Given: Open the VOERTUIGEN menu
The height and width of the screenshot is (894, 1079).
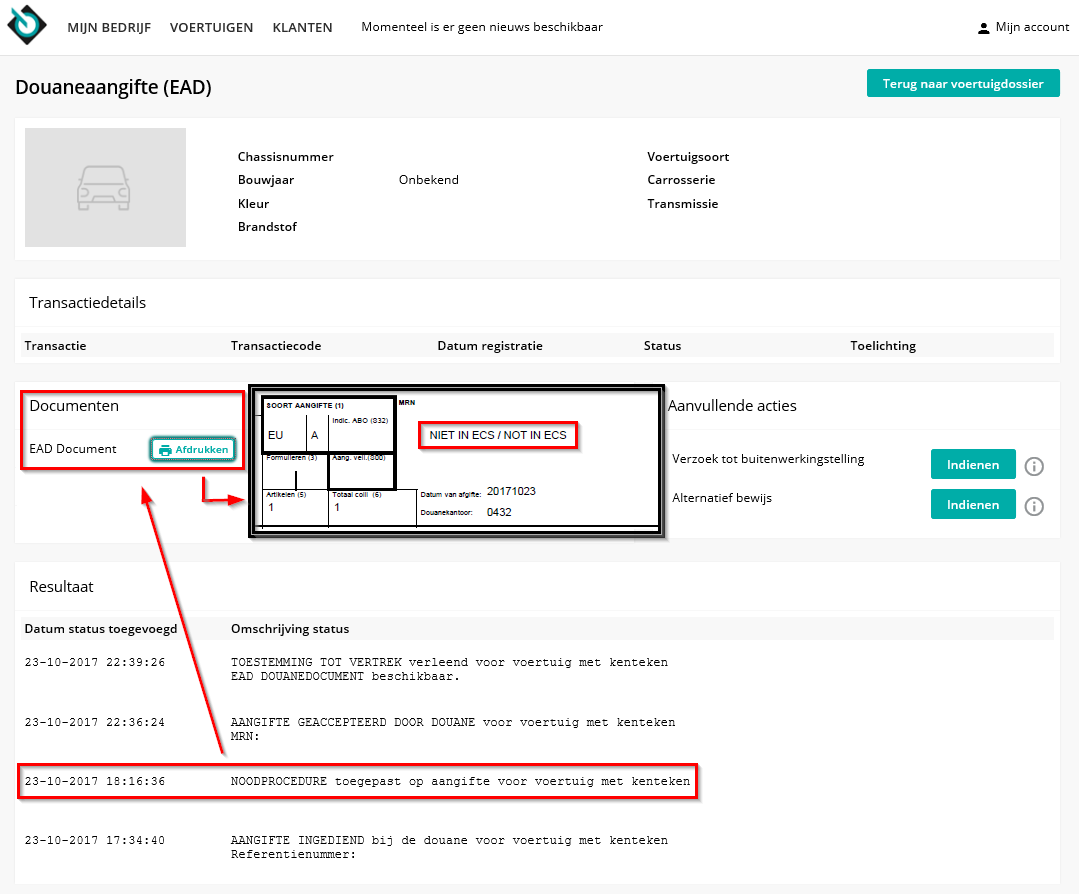Looking at the screenshot, I should [211, 27].
